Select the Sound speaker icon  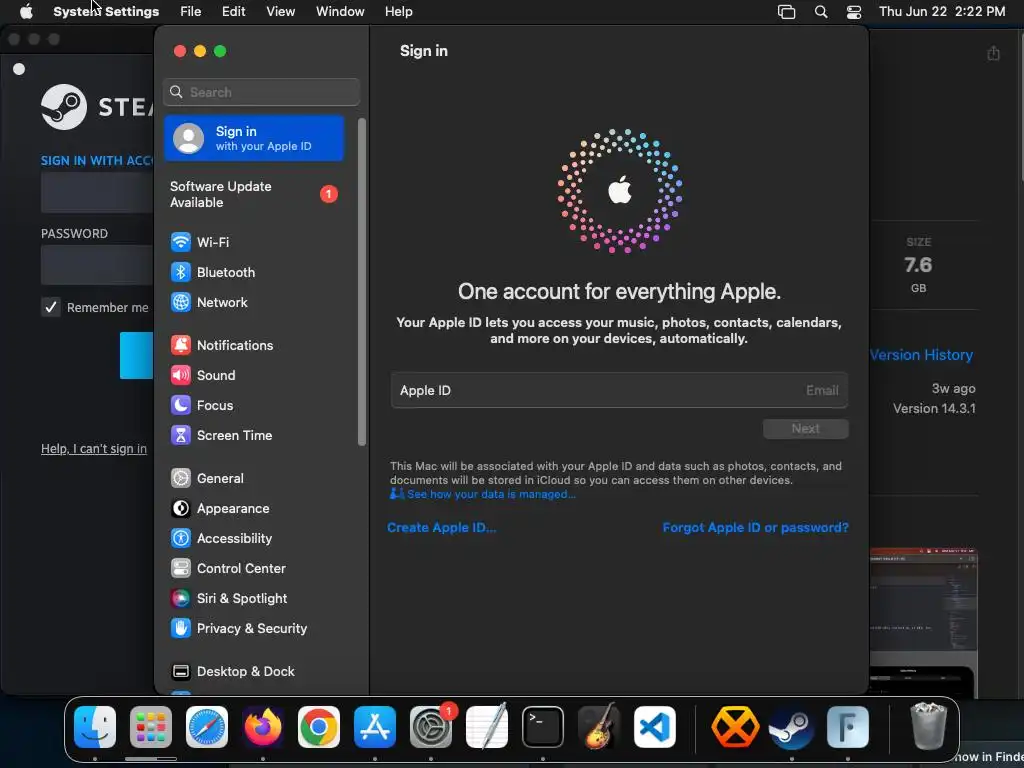181,375
